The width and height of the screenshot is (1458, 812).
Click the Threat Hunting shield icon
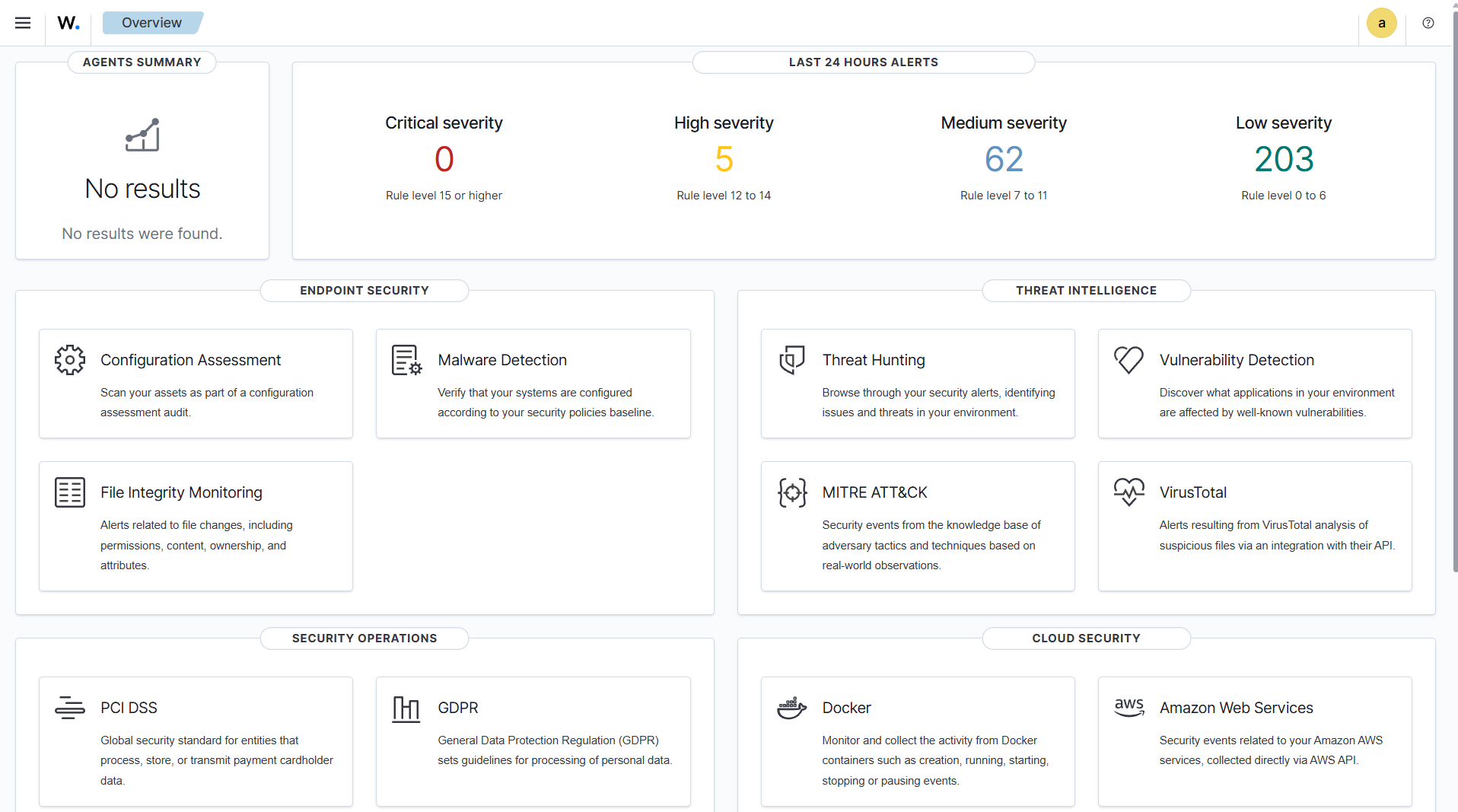(791, 360)
